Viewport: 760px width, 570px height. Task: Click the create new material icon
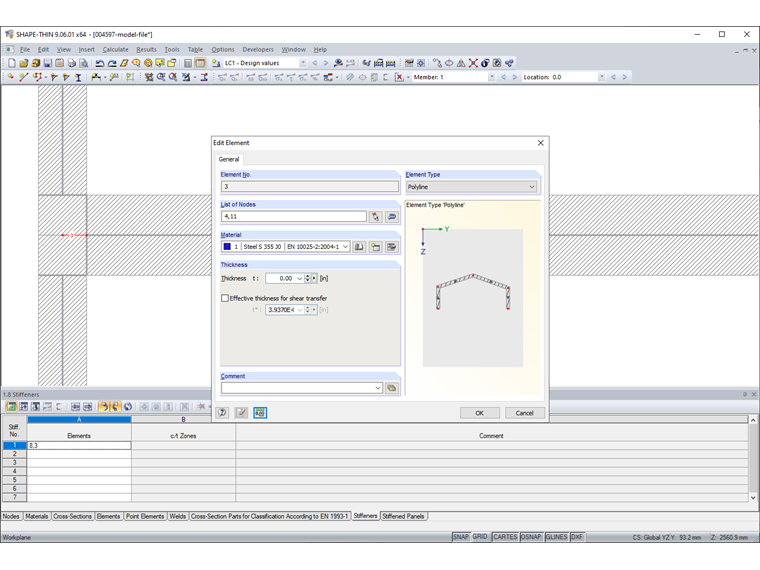coord(376,247)
